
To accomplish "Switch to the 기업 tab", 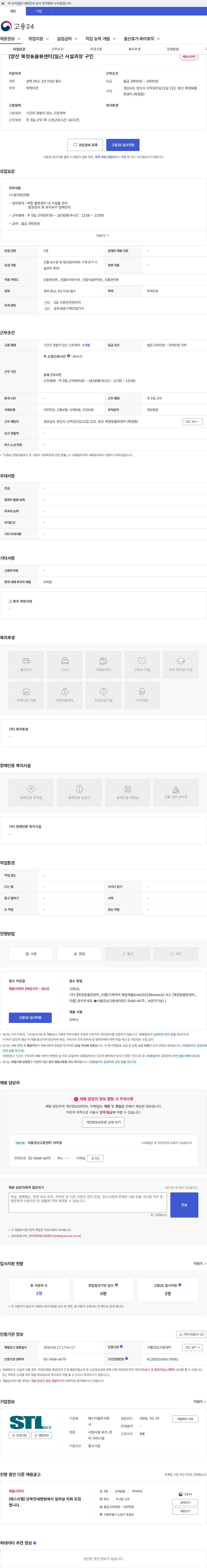I will (x=39, y=11).
